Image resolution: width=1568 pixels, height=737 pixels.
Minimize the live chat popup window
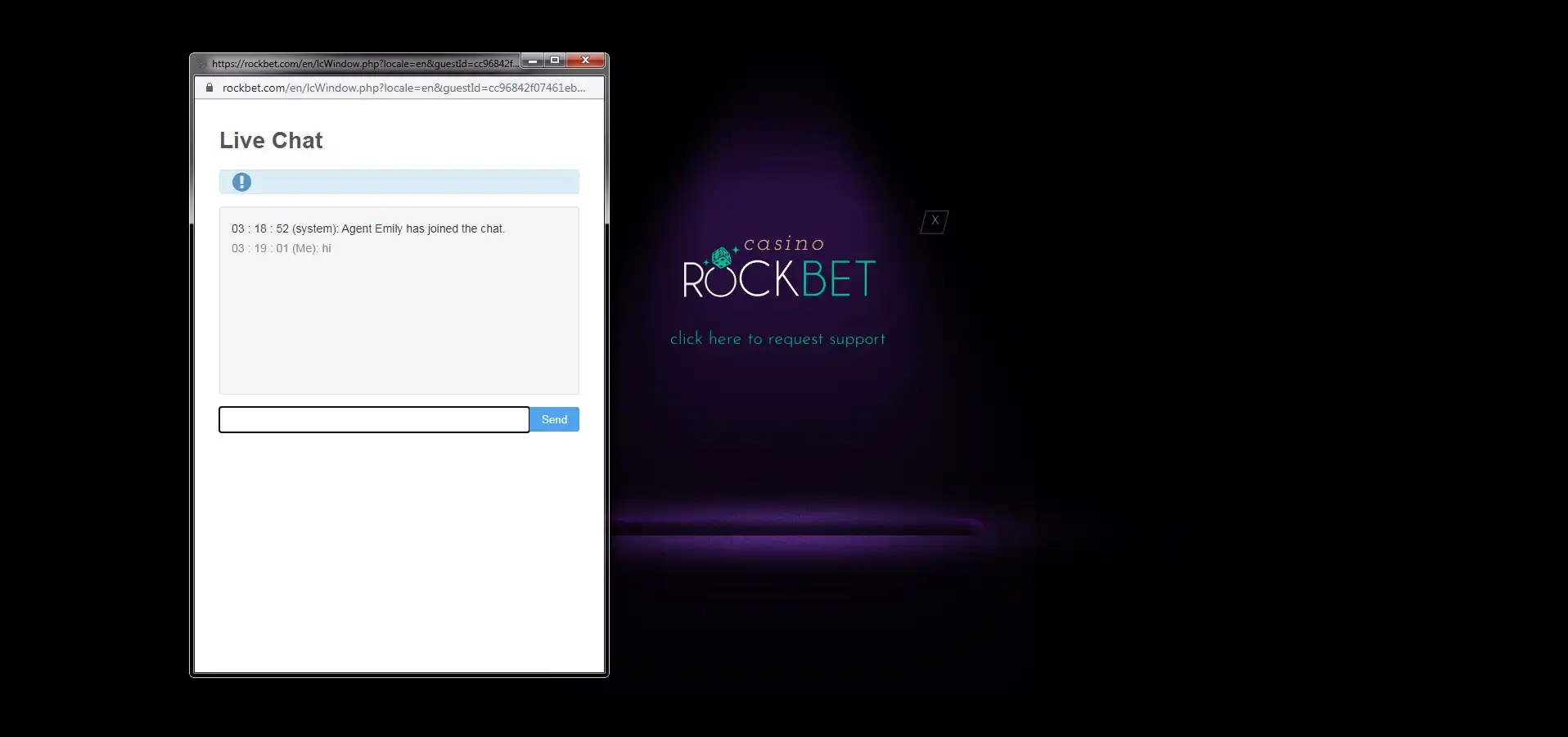point(532,61)
